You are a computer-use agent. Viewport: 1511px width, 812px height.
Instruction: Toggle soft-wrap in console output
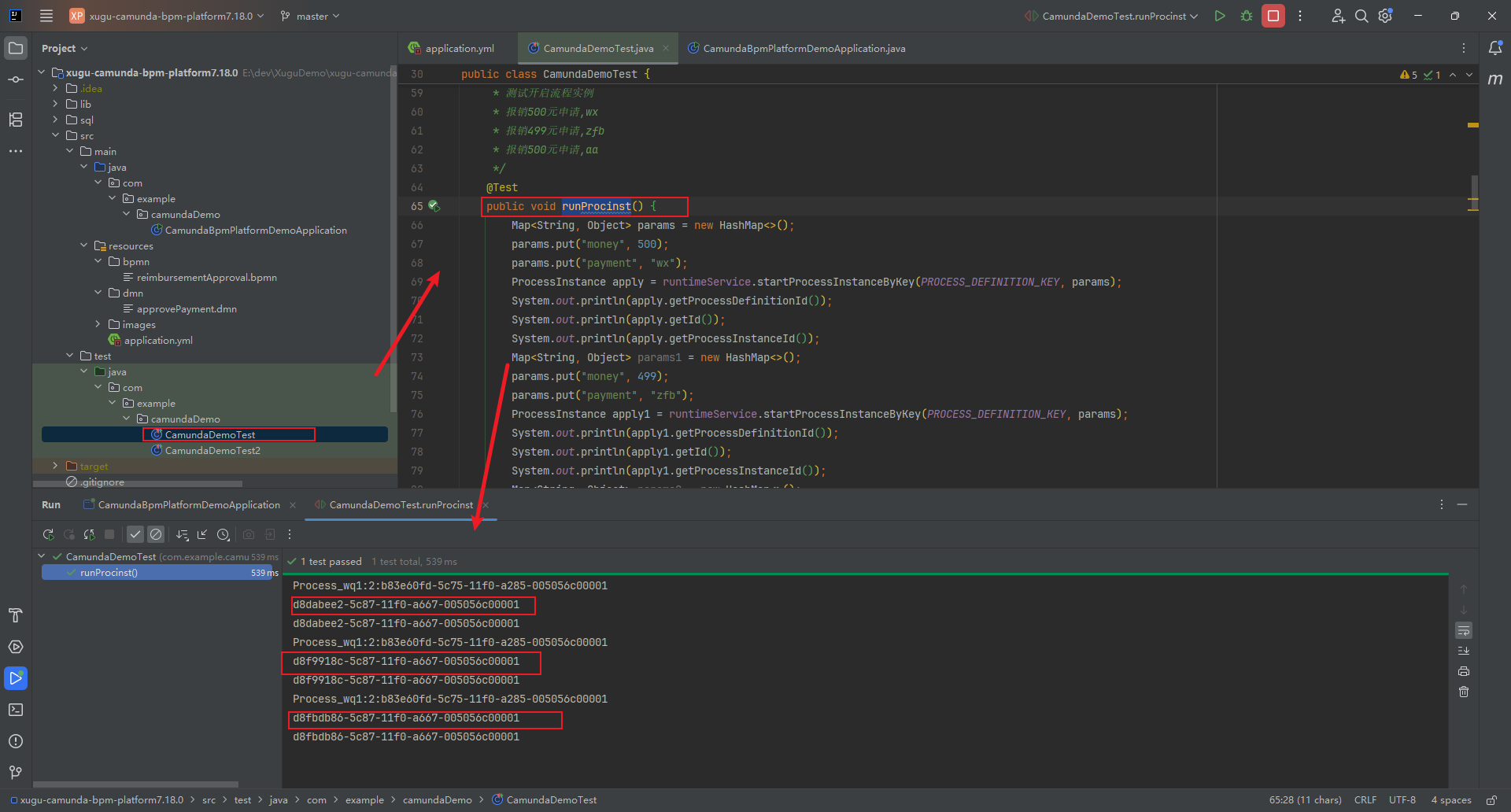pos(1464,631)
